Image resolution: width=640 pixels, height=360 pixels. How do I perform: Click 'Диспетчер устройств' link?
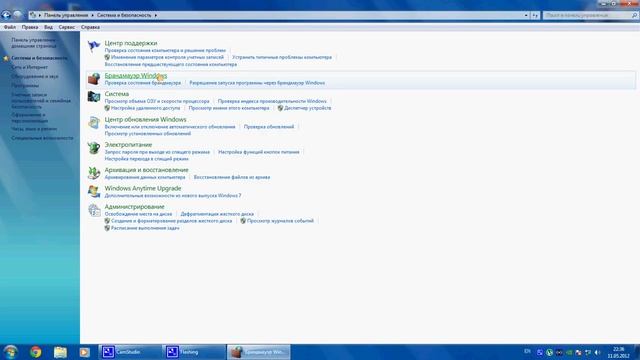tap(307, 108)
